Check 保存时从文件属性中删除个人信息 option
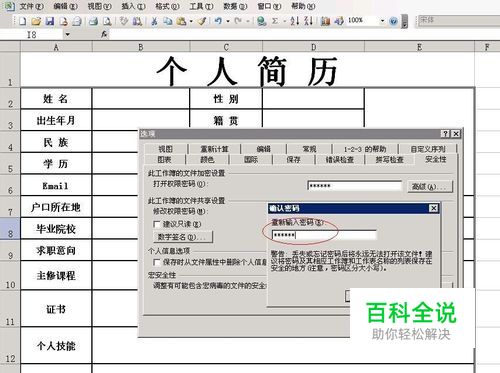 (x=157, y=262)
